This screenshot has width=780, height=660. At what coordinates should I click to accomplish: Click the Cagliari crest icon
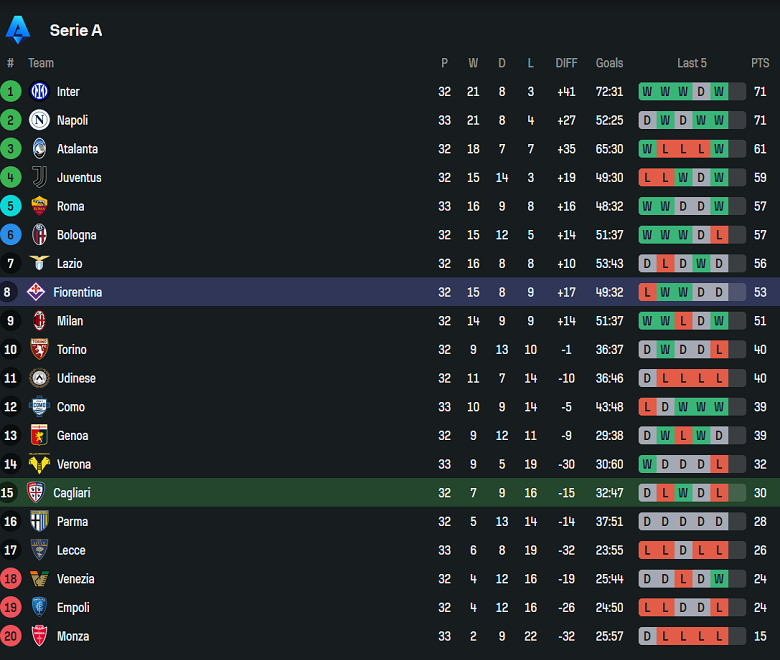click(35, 493)
